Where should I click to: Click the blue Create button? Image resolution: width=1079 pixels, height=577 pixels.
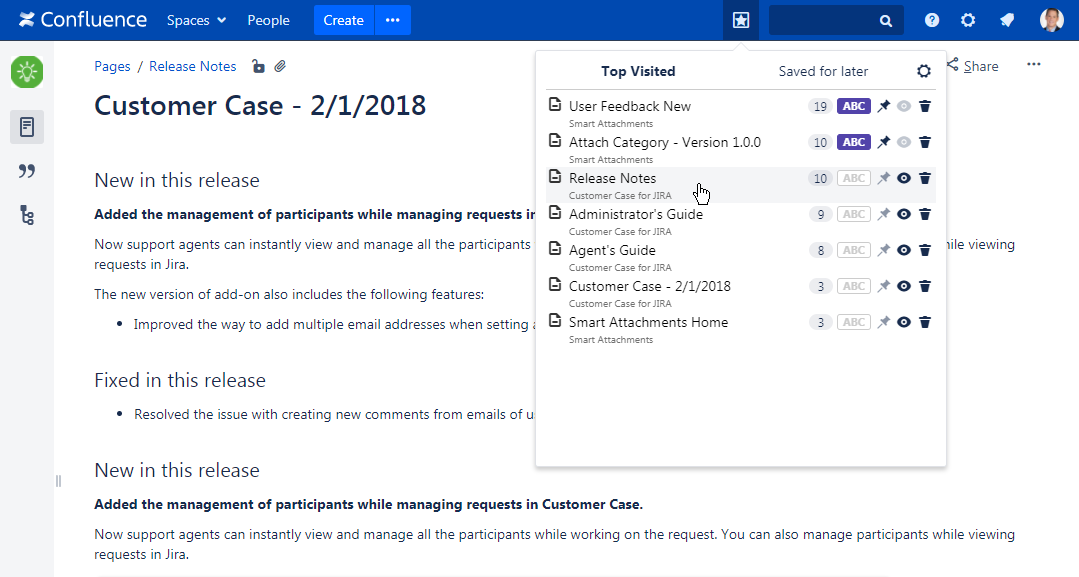coord(343,20)
